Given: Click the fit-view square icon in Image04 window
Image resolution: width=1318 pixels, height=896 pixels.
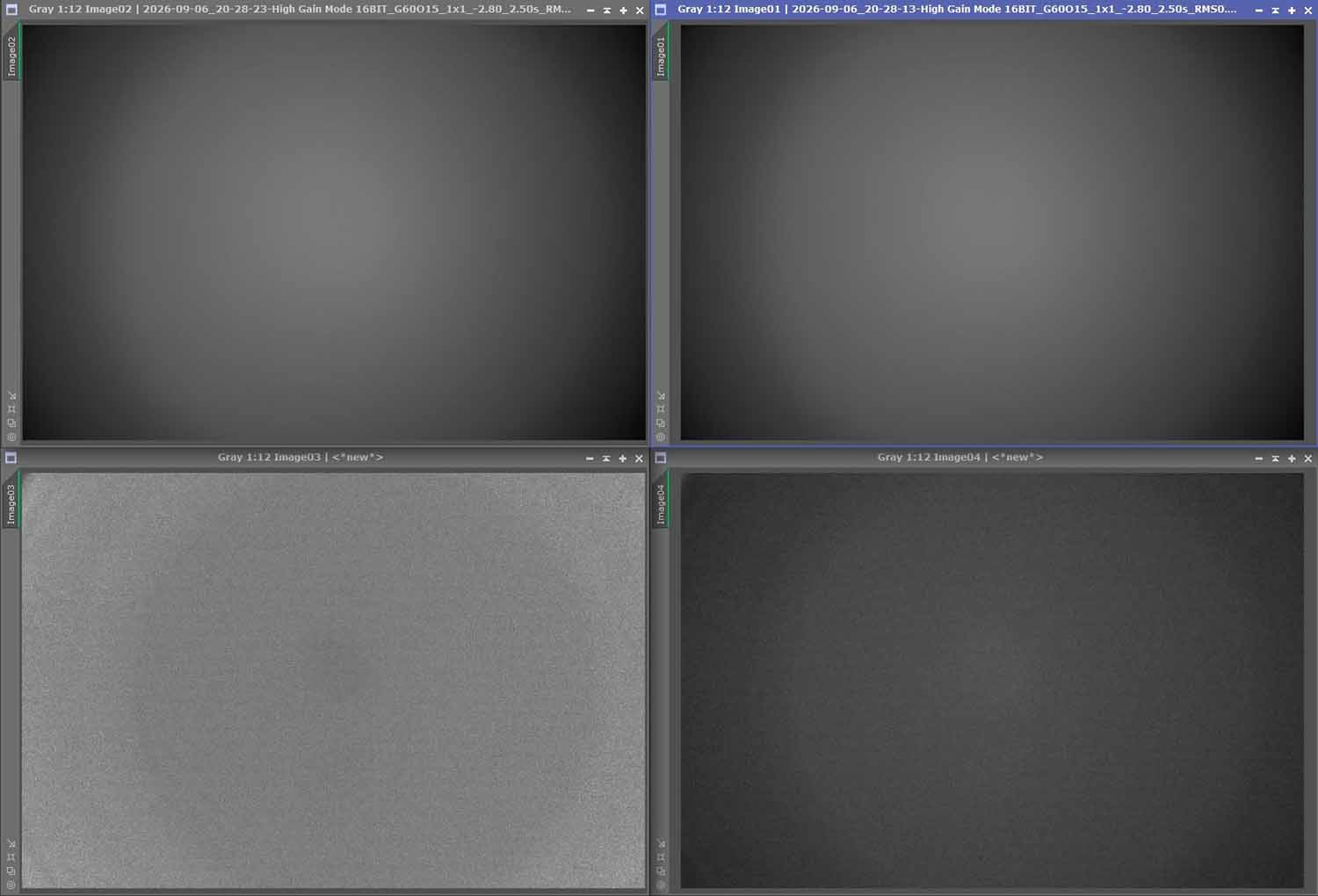Looking at the screenshot, I should click(661, 856).
